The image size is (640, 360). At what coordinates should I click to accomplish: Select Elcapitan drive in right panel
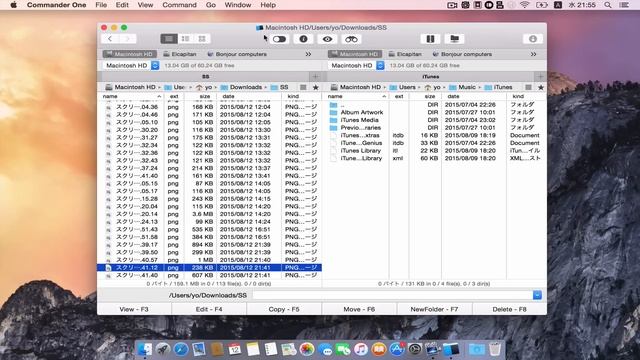point(405,54)
